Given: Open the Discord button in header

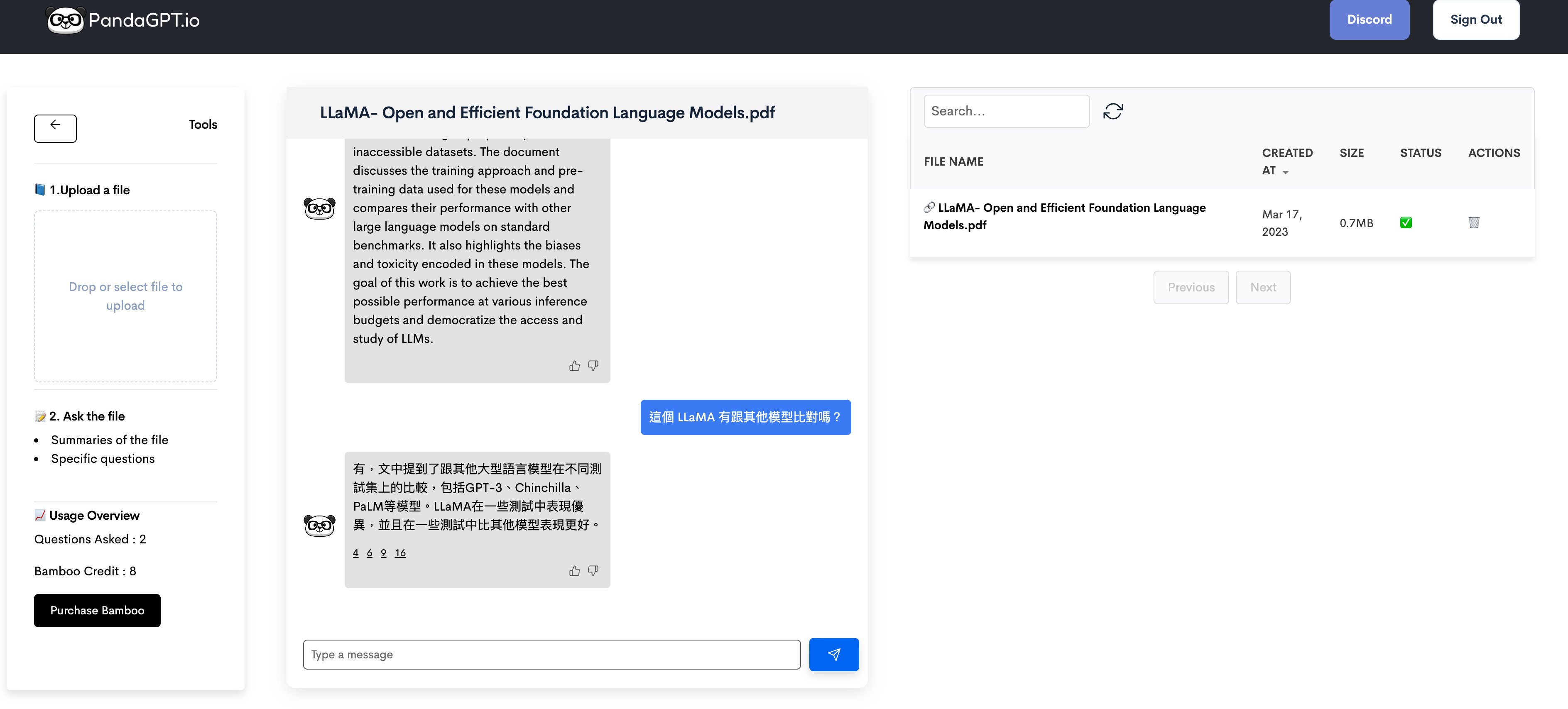Looking at the screenshot, I should (x=1369, y=20).
